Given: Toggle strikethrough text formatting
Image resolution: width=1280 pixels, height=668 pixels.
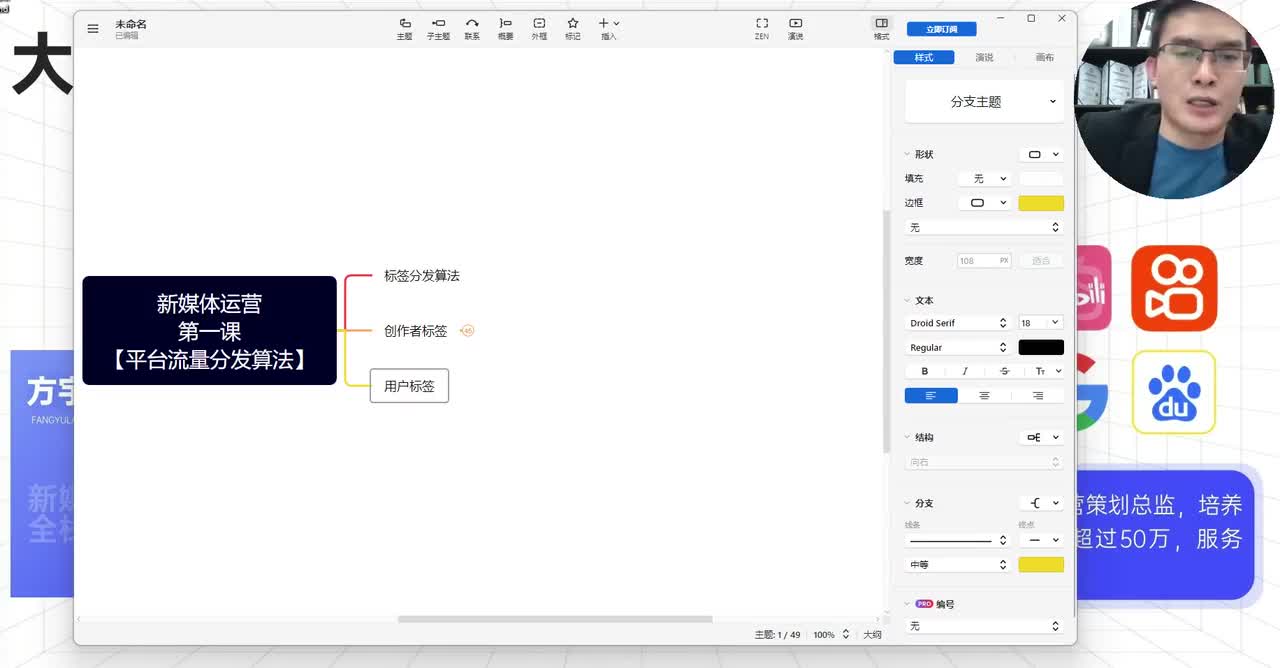Looking at the screenshot, I should coord(1004,371).
